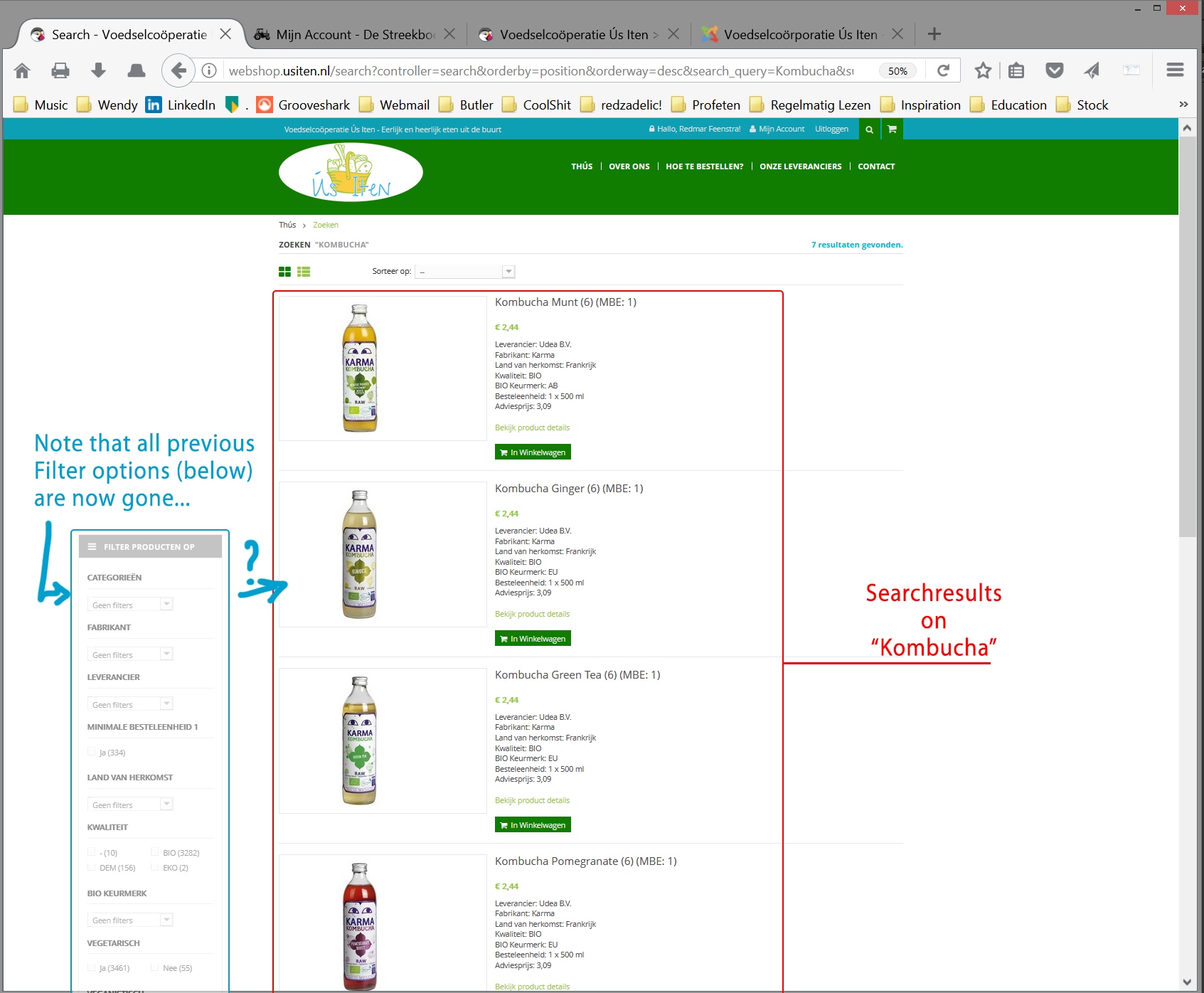Screen dimensions: 1204x993
Task: Open the HOE TE BESTELLEN? menu item
Action: (705, 166)
